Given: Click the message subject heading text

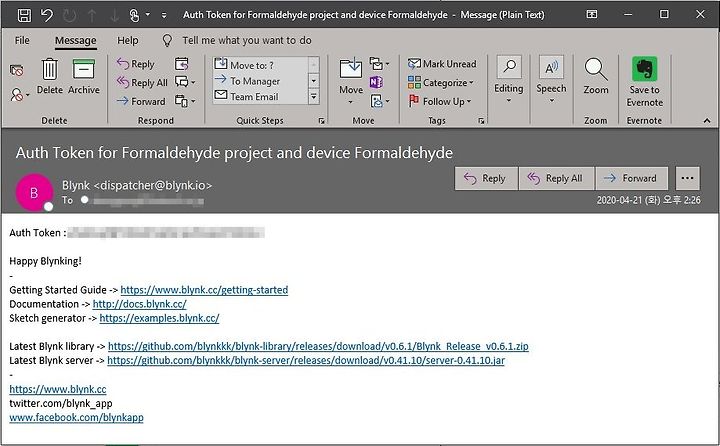Looking at the screenshot, I should point(234,152).
